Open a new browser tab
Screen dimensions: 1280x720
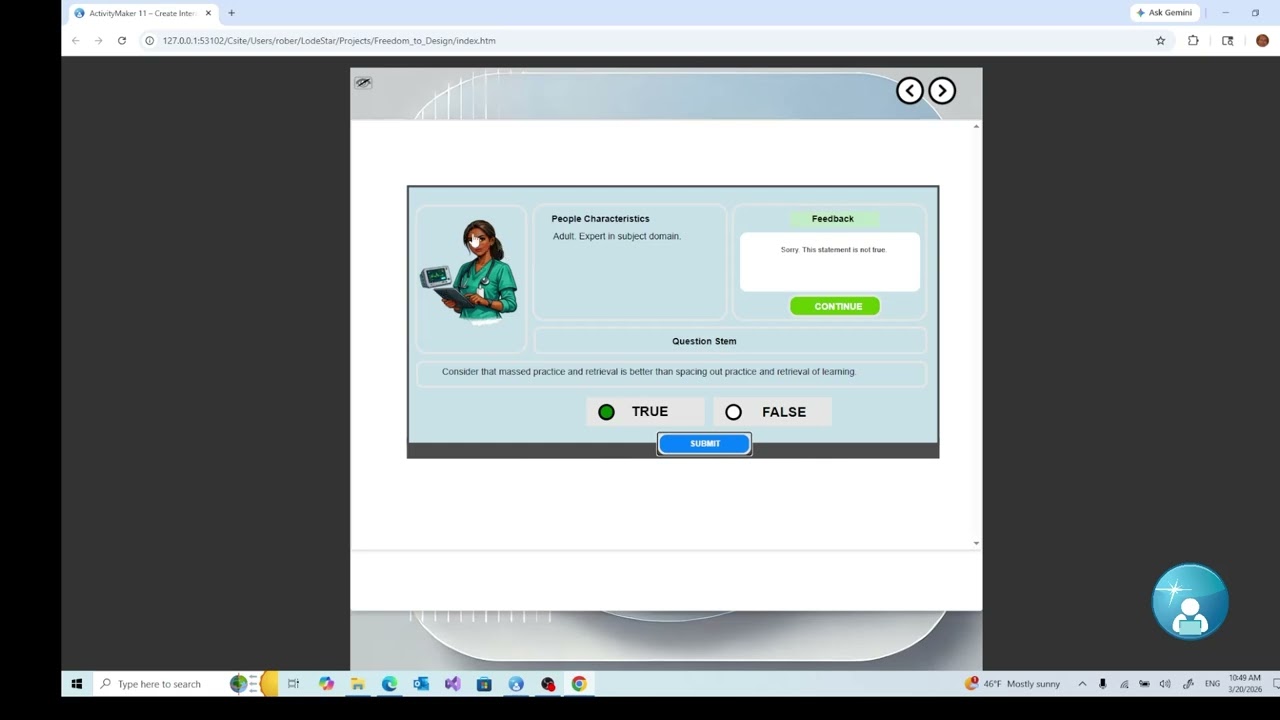231,13
